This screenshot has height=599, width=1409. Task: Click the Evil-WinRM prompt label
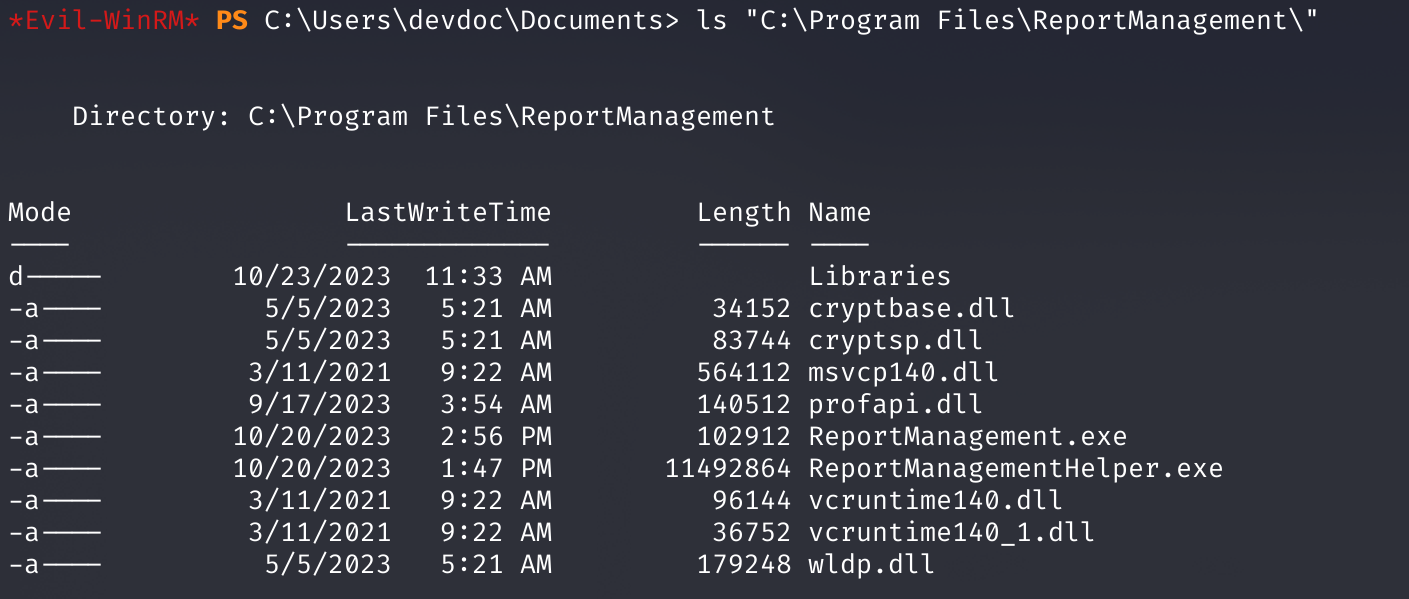coord(104,21)
